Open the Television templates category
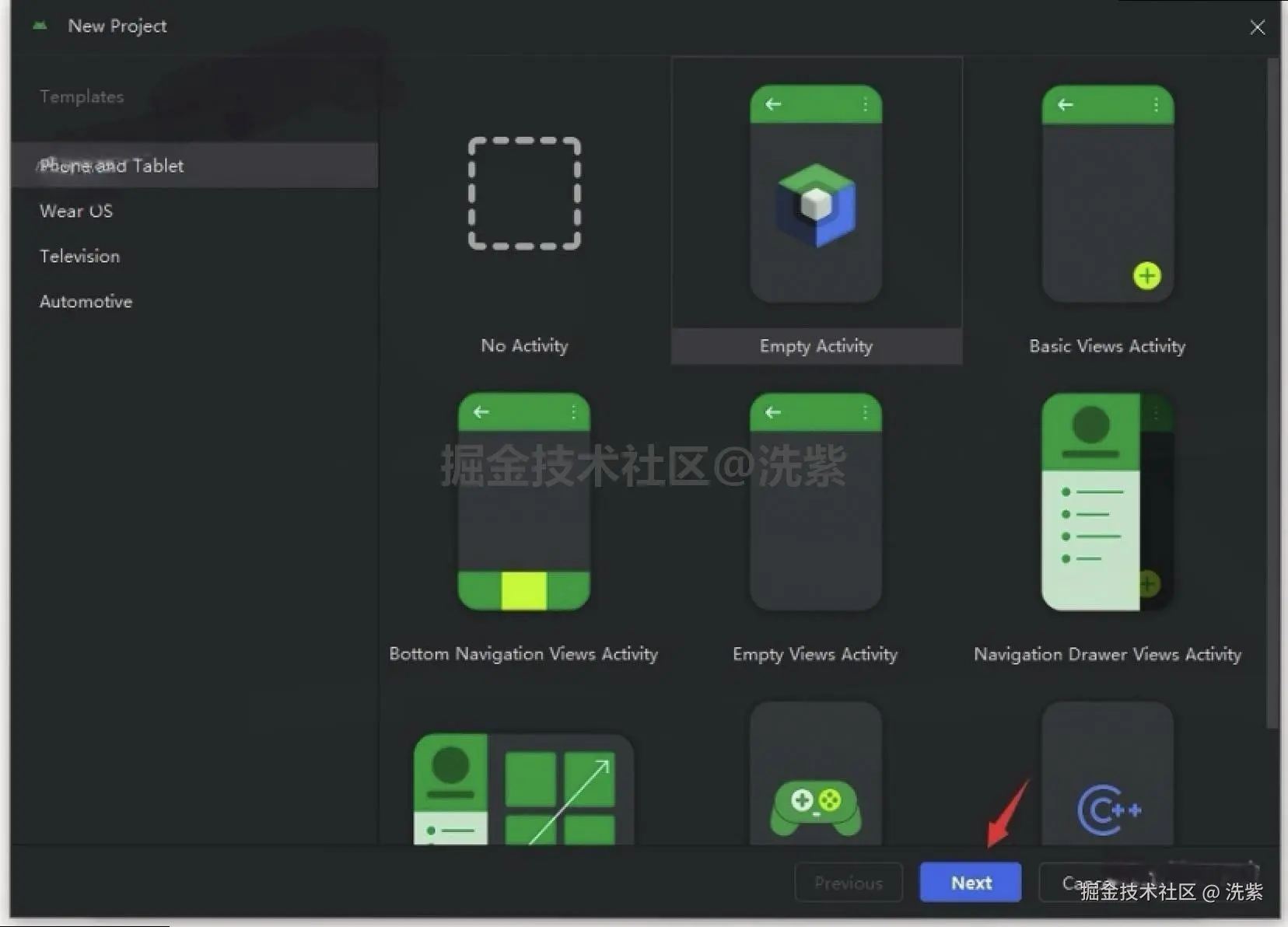This screenshot has width=1288, height=927. [79, 256]
